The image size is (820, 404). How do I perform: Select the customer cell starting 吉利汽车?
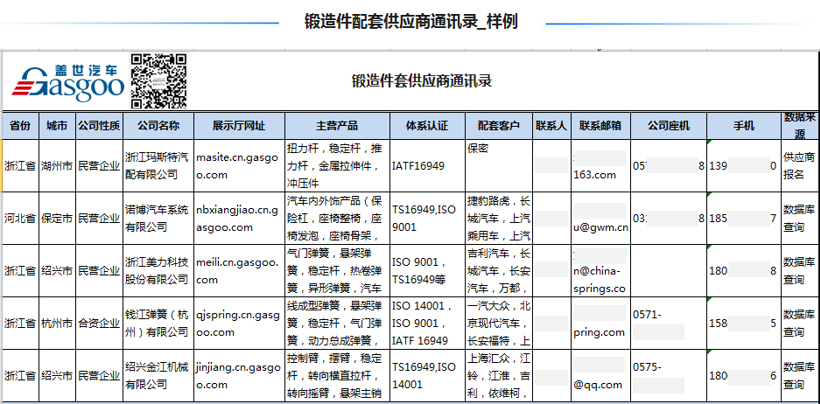point(499,271)
